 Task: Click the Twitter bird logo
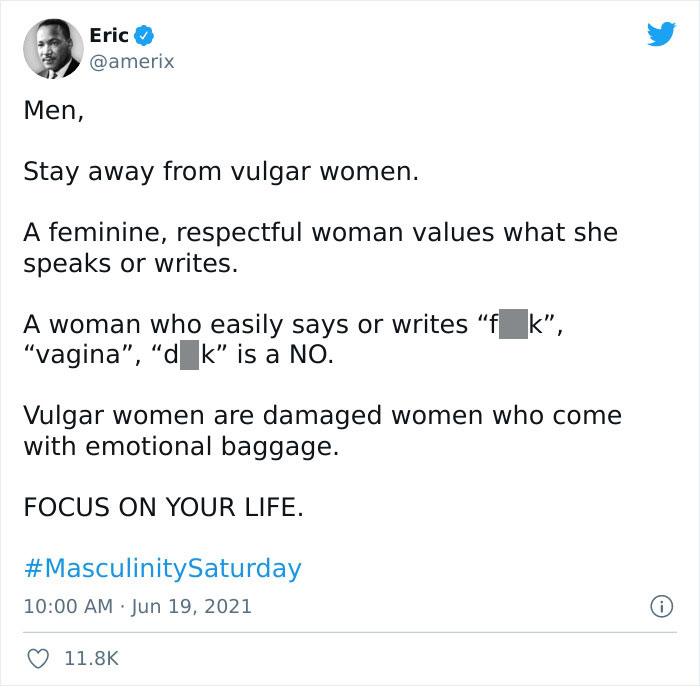point(661,34)
